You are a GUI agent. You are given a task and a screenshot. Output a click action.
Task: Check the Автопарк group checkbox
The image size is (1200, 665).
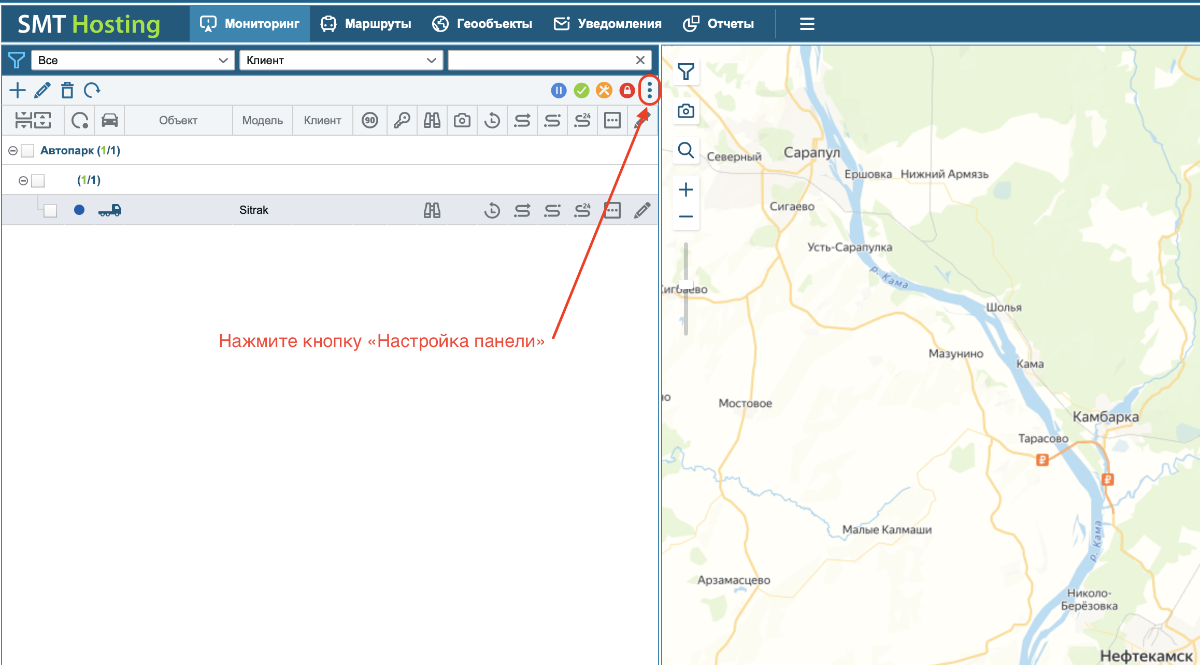coord(28,151)
